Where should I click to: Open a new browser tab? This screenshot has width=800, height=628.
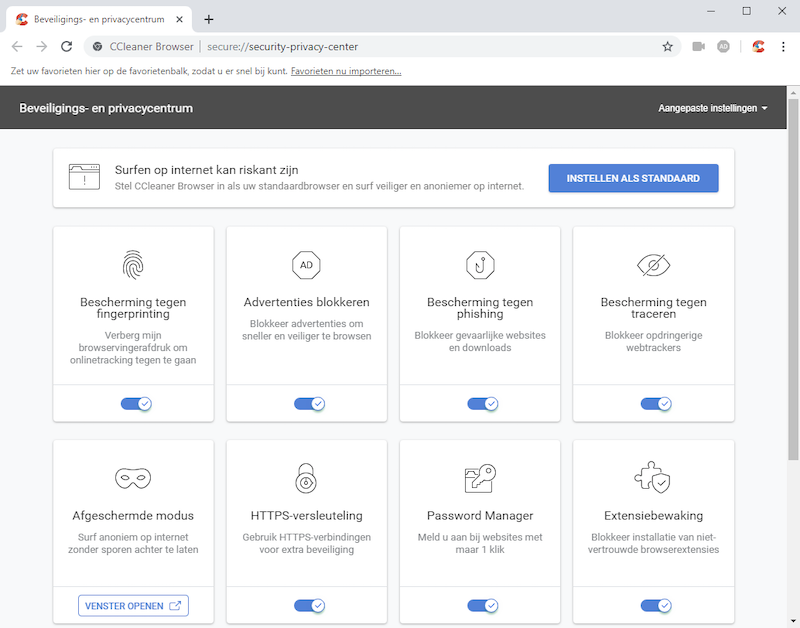(x=209, y=19)
